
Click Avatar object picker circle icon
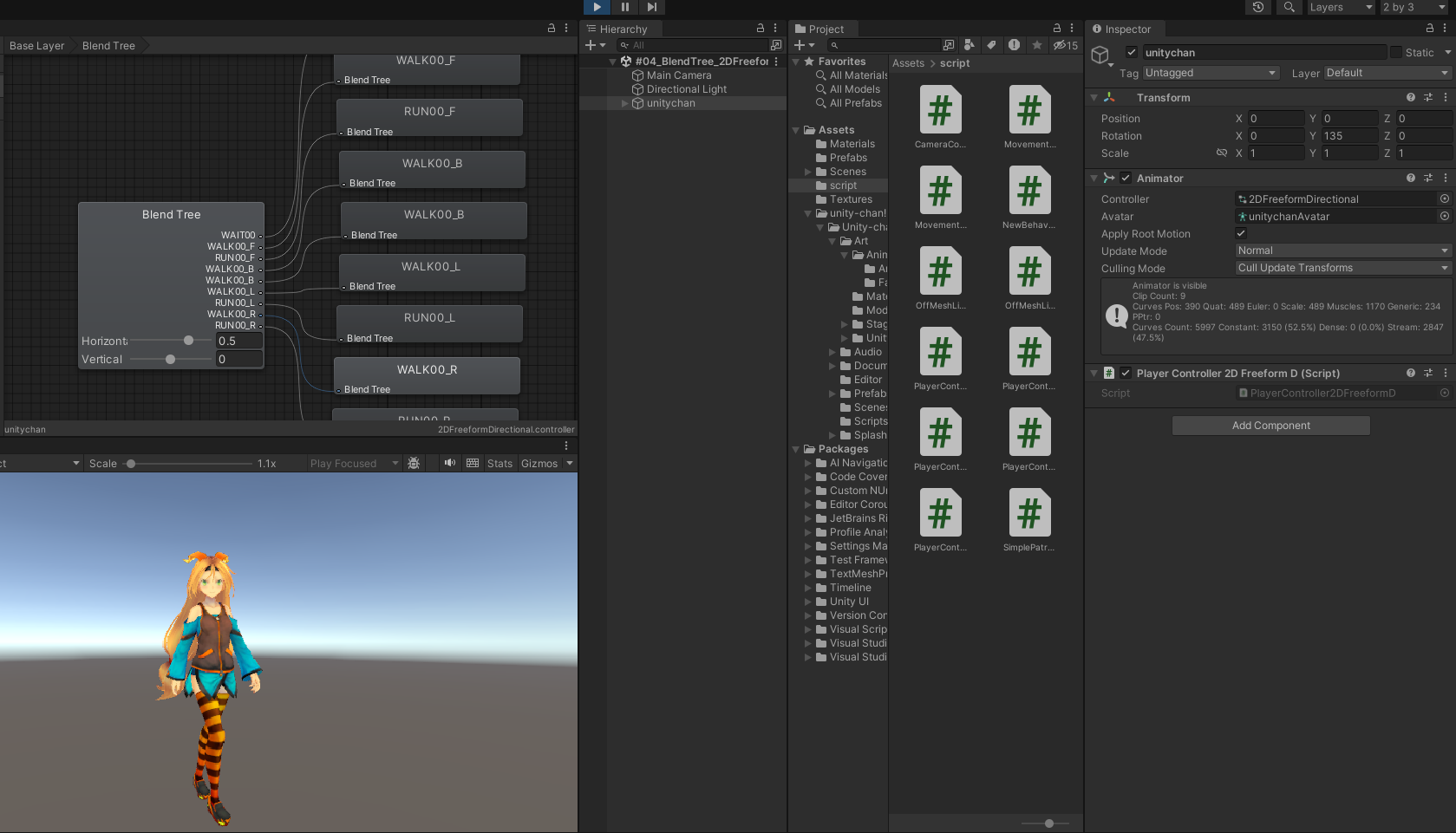[x=1445, y=216]
